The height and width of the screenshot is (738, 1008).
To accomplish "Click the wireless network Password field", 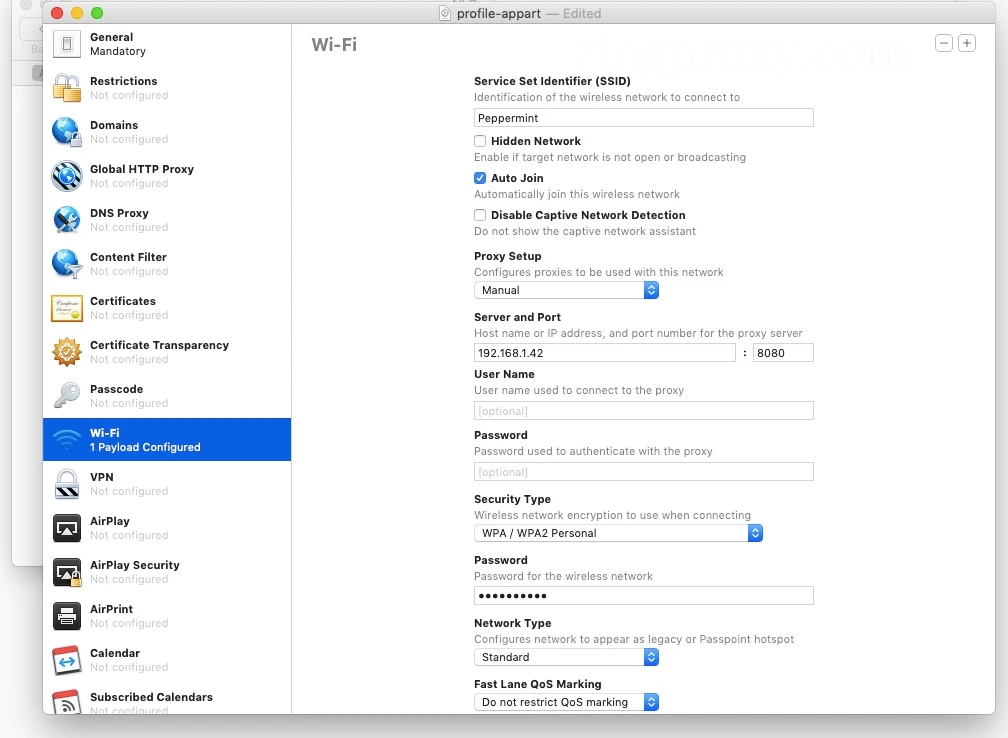I will click(644, 595).
